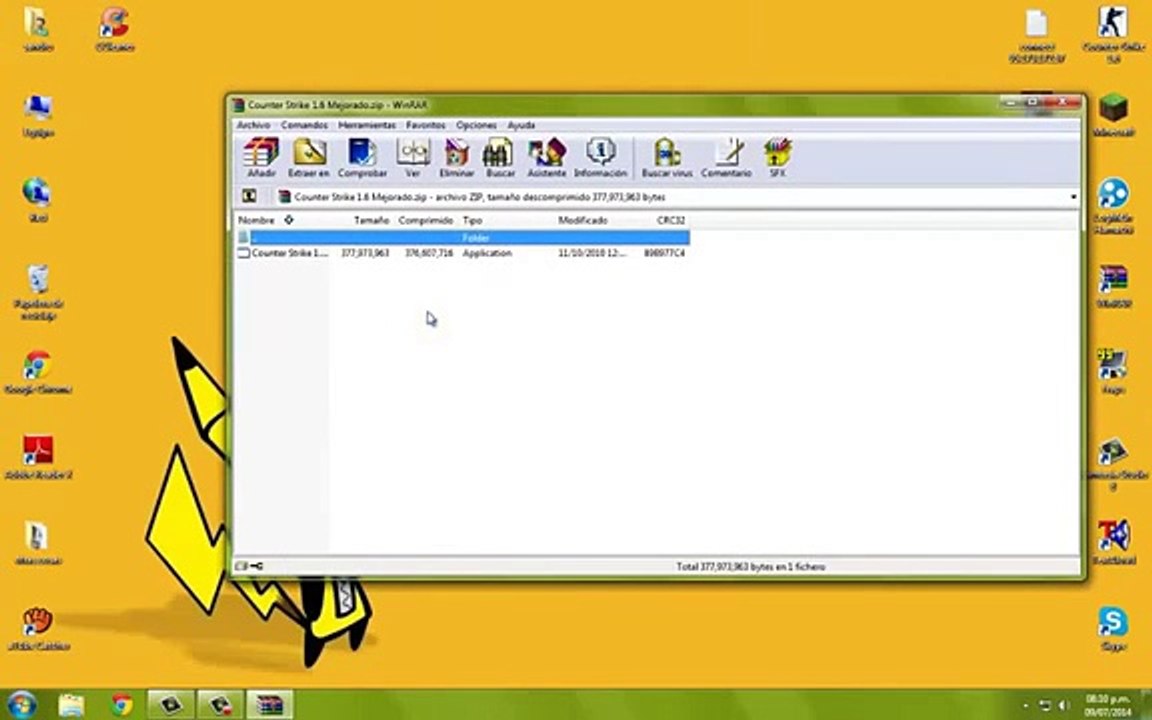Open the Minecraft desktop shortcut

click(1113, 115)
